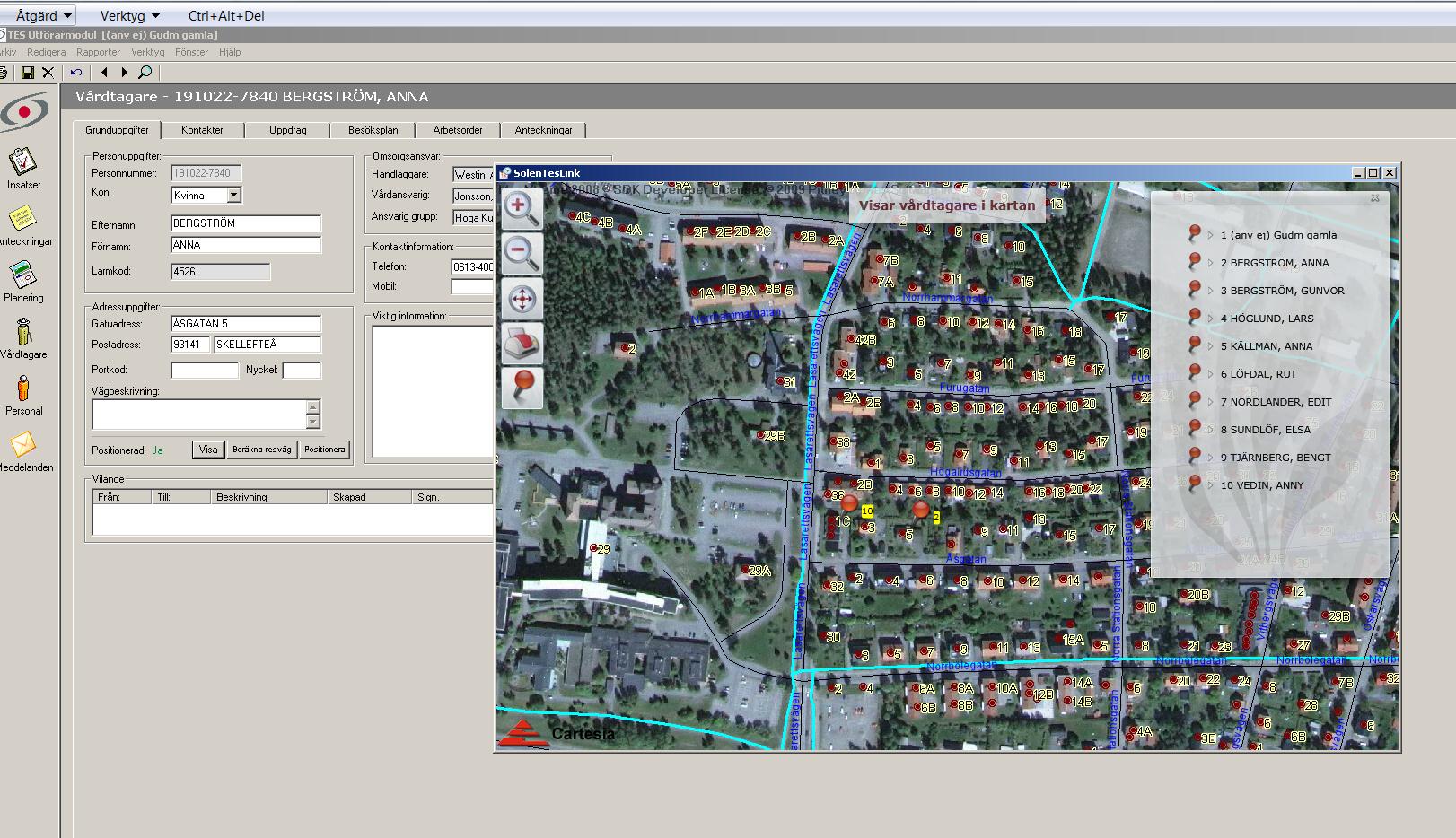This screenshot has width=1456, height=838.
Task: Switch to the Besöksplan tab
Action: [x=373, y=130]
